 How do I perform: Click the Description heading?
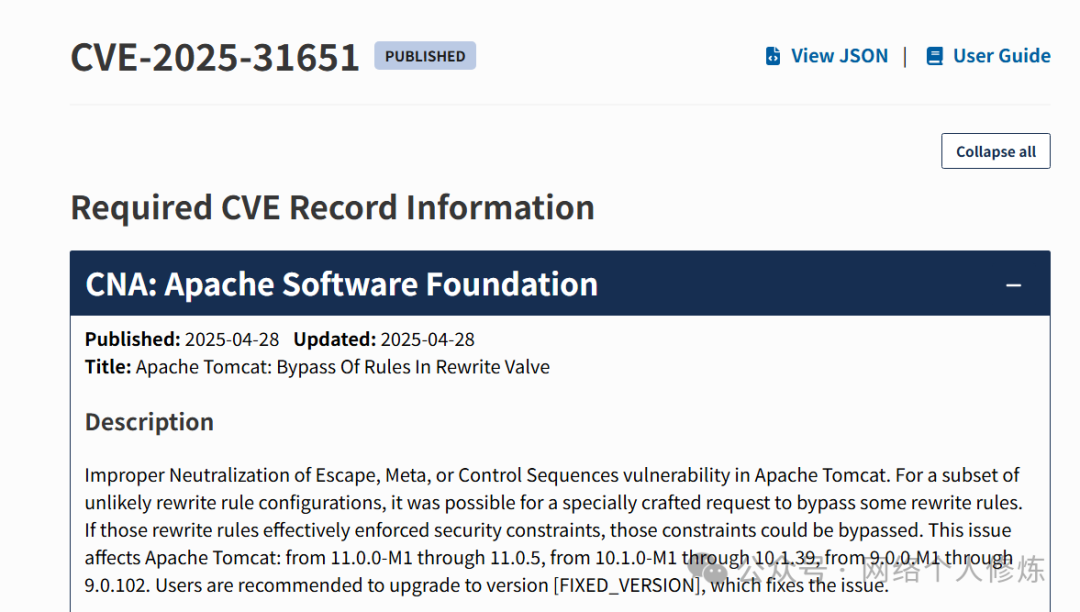pos(149,421)
